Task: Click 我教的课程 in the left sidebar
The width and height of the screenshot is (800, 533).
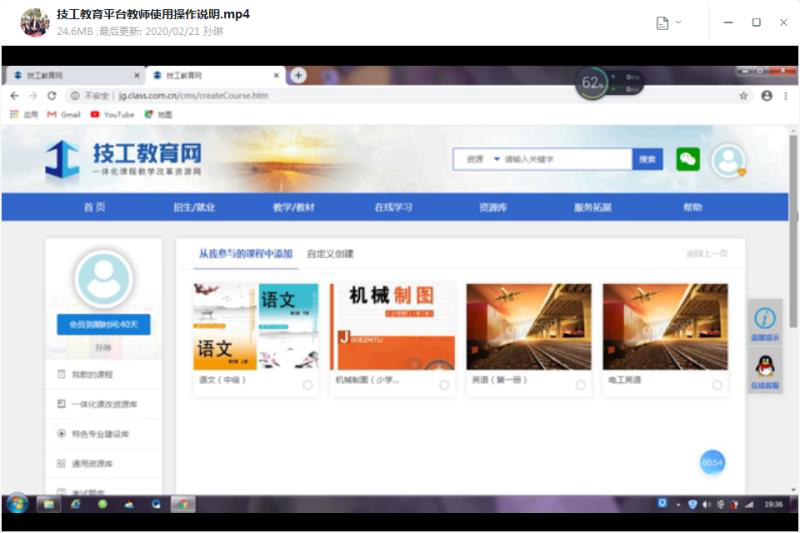Action: click(92, 374)
